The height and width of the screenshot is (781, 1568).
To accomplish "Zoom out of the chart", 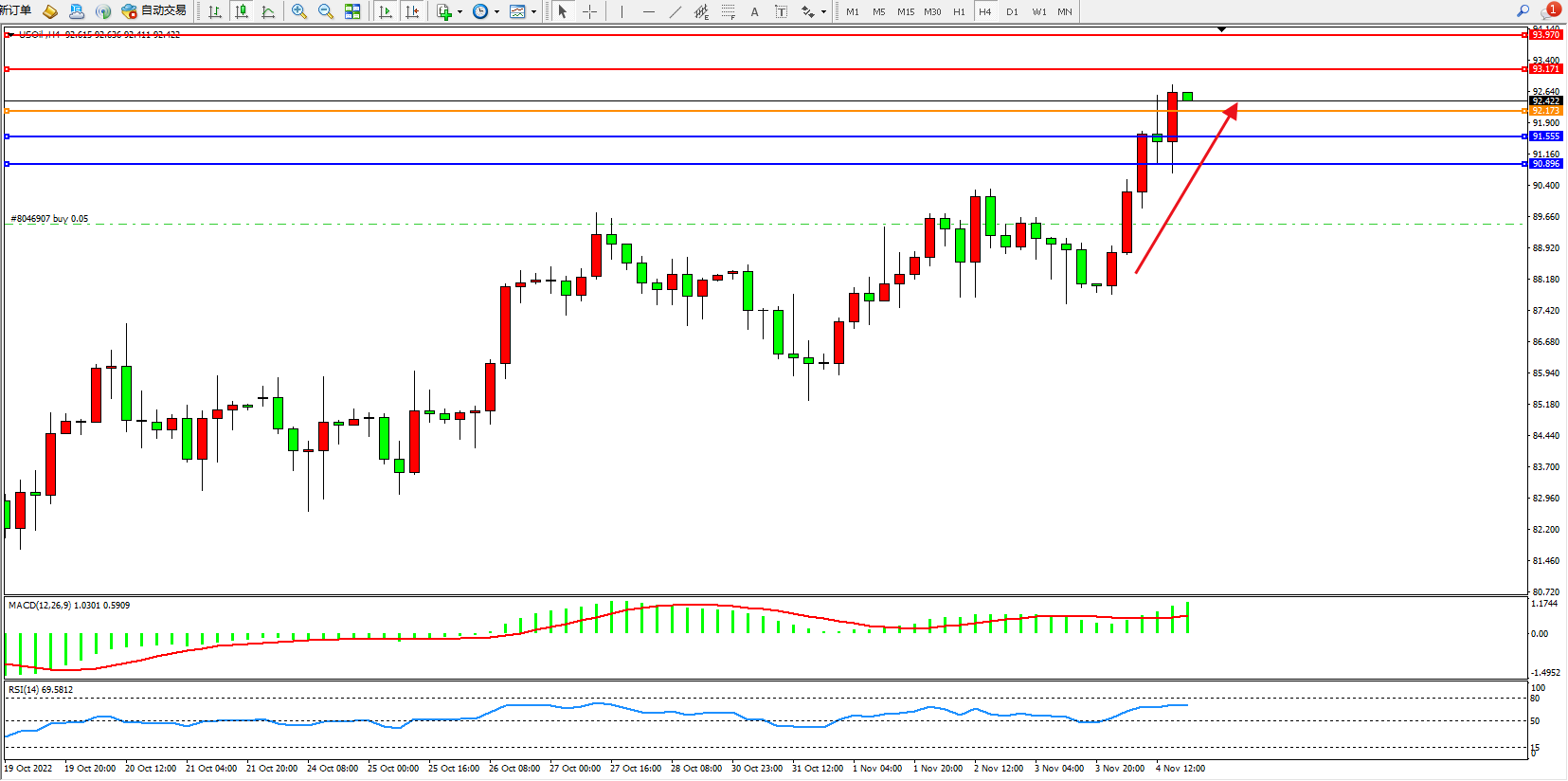I will 326,11.
